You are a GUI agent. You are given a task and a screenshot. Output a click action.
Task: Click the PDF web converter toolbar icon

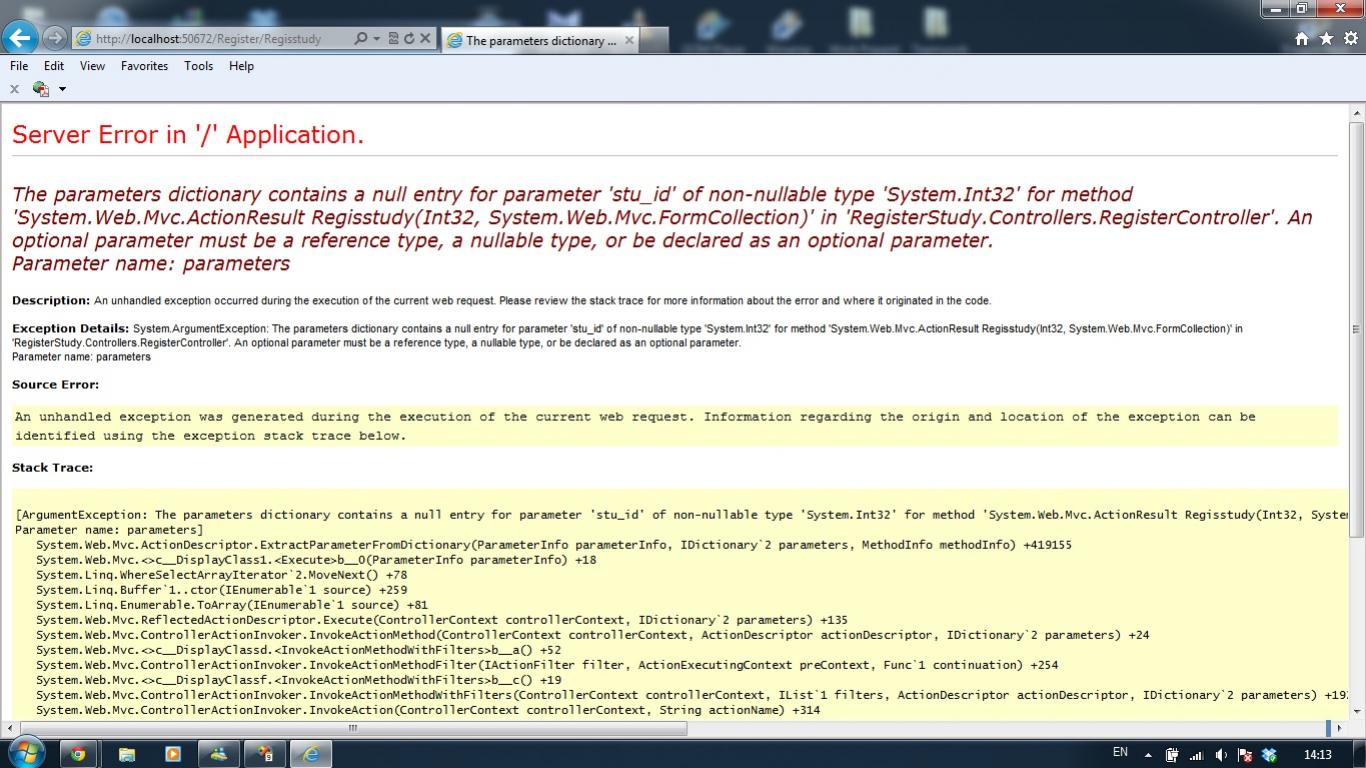[41, 89]
